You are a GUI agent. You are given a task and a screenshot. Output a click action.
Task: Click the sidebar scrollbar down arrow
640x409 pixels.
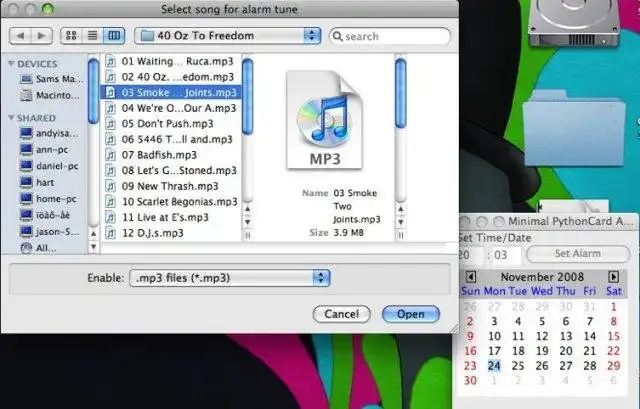pyautogui.click(x=93, y=247)
